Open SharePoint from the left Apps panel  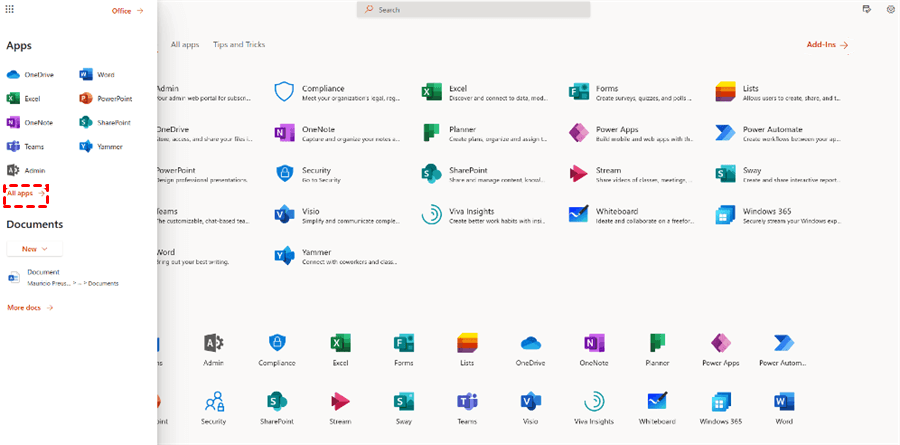105,122
